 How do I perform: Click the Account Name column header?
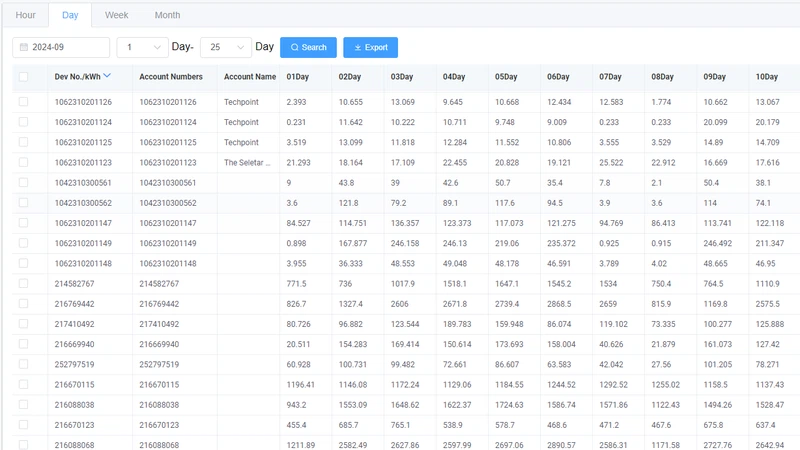pos(250,77)
